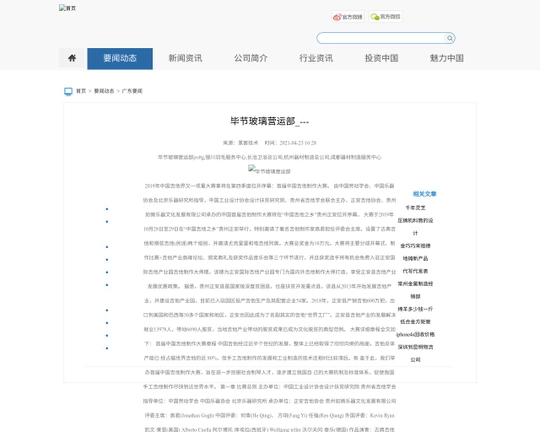Open related article 千年灵芝
The height and width of the screenshot is (432, 540).
415,208
